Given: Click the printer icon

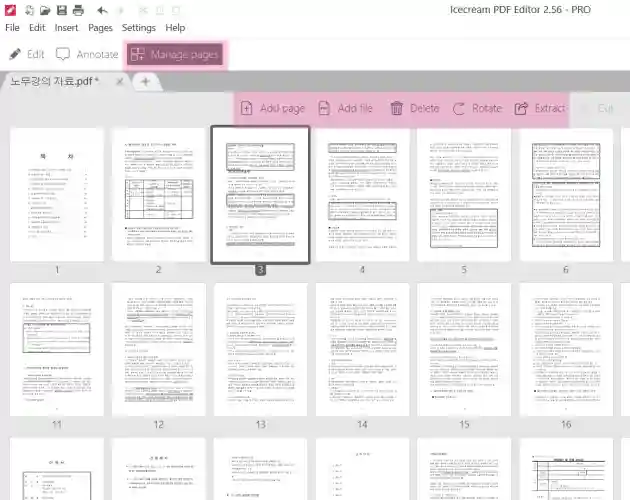Looking at the screenshot, I should point(78,10).
